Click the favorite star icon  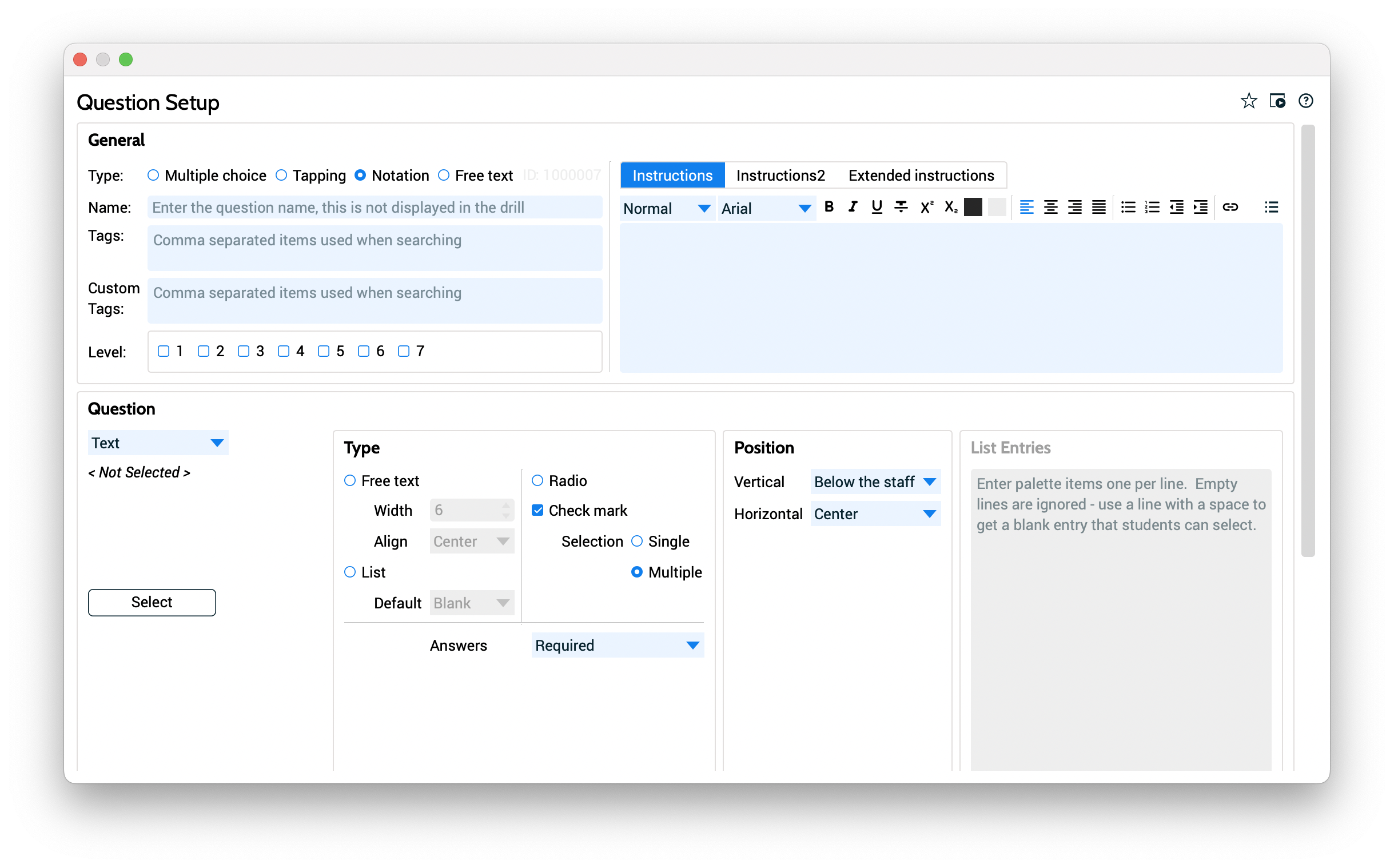[1248, 101]
